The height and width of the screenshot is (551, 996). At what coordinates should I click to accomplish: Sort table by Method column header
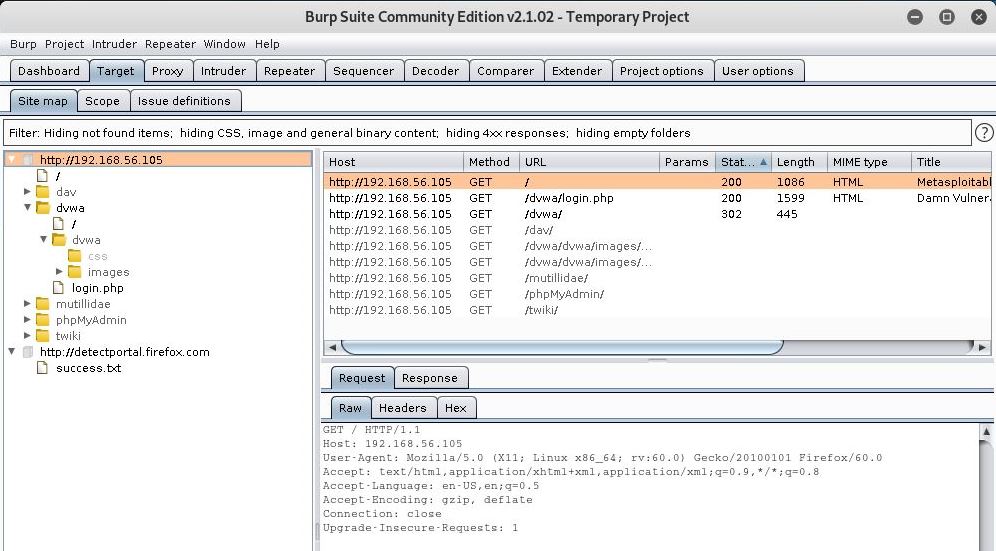pos(491,162)
